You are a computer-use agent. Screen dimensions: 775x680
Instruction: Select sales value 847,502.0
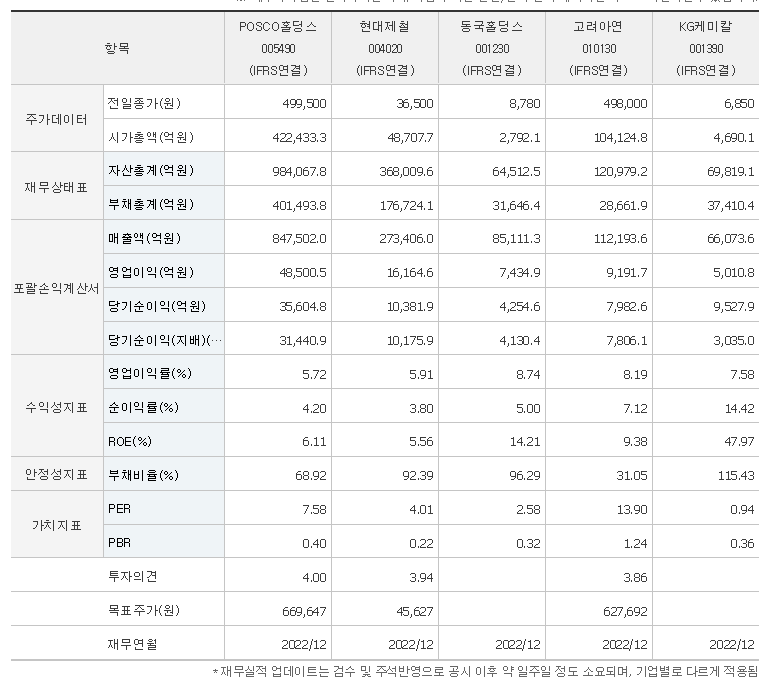(299, 239)
